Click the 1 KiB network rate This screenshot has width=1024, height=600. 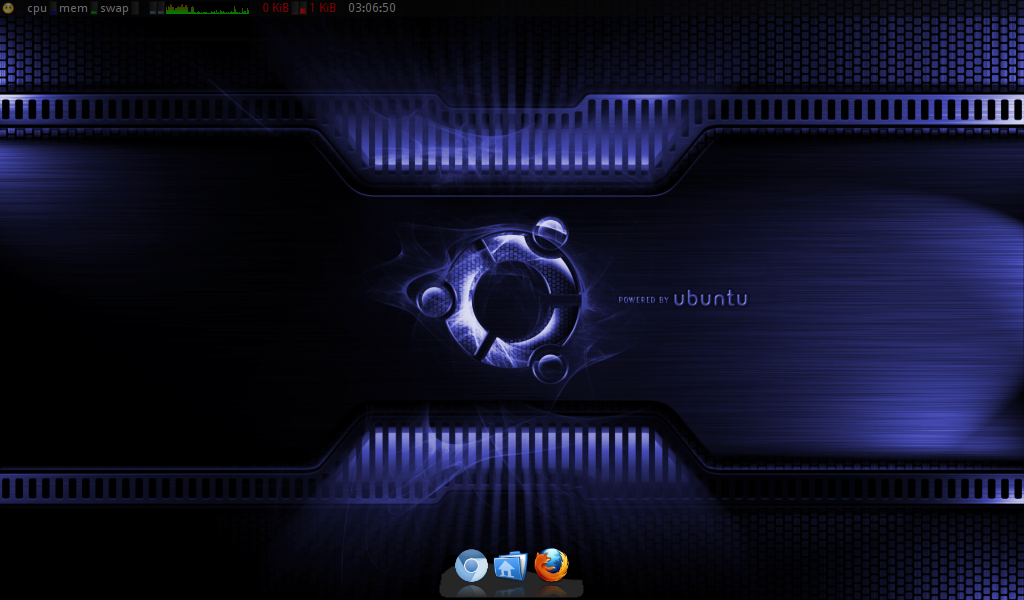[322, 8]
